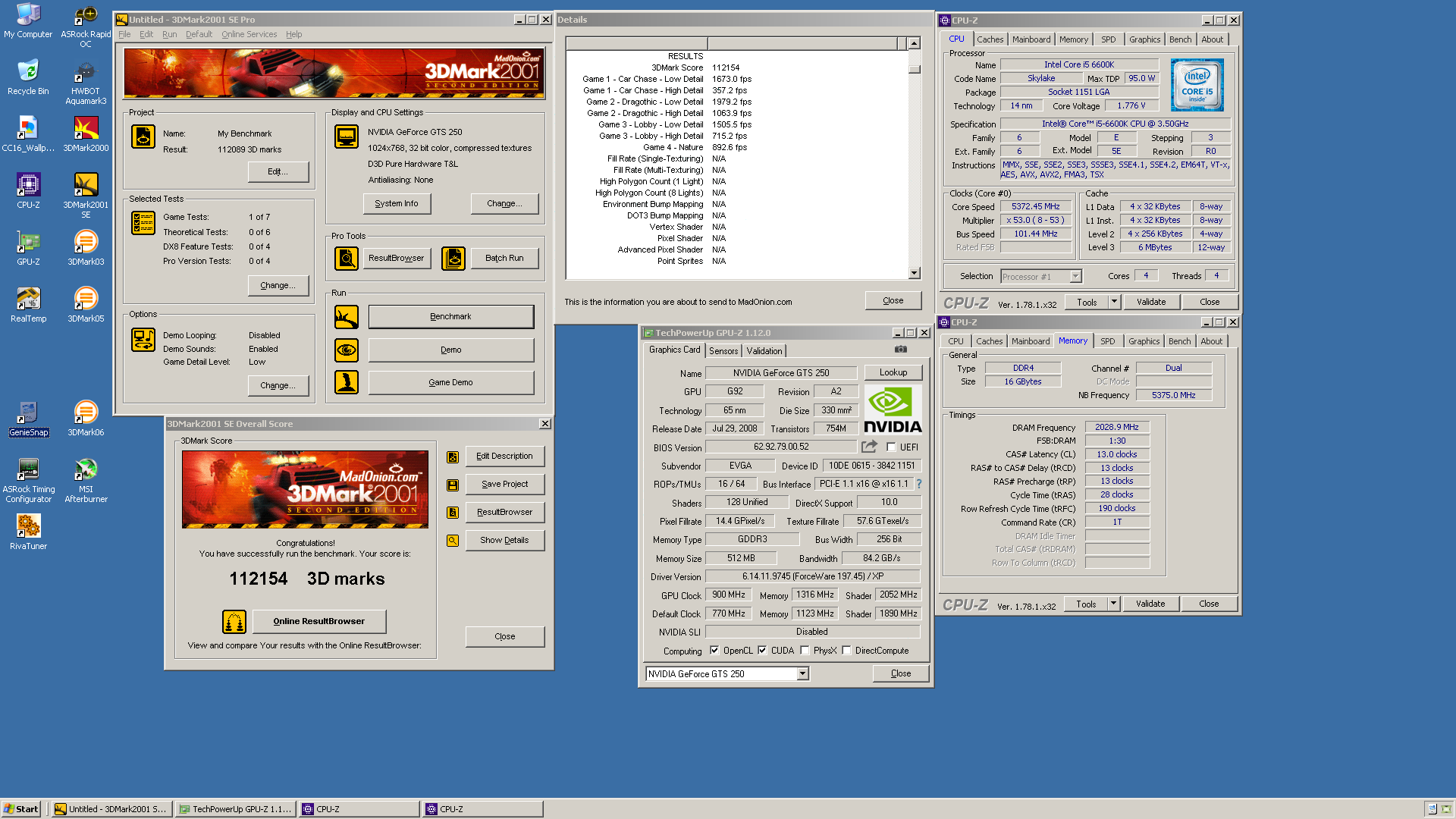Click Edit Description button
The width and height of the screenshot is (1456, 819).
(x=505, y=457)
